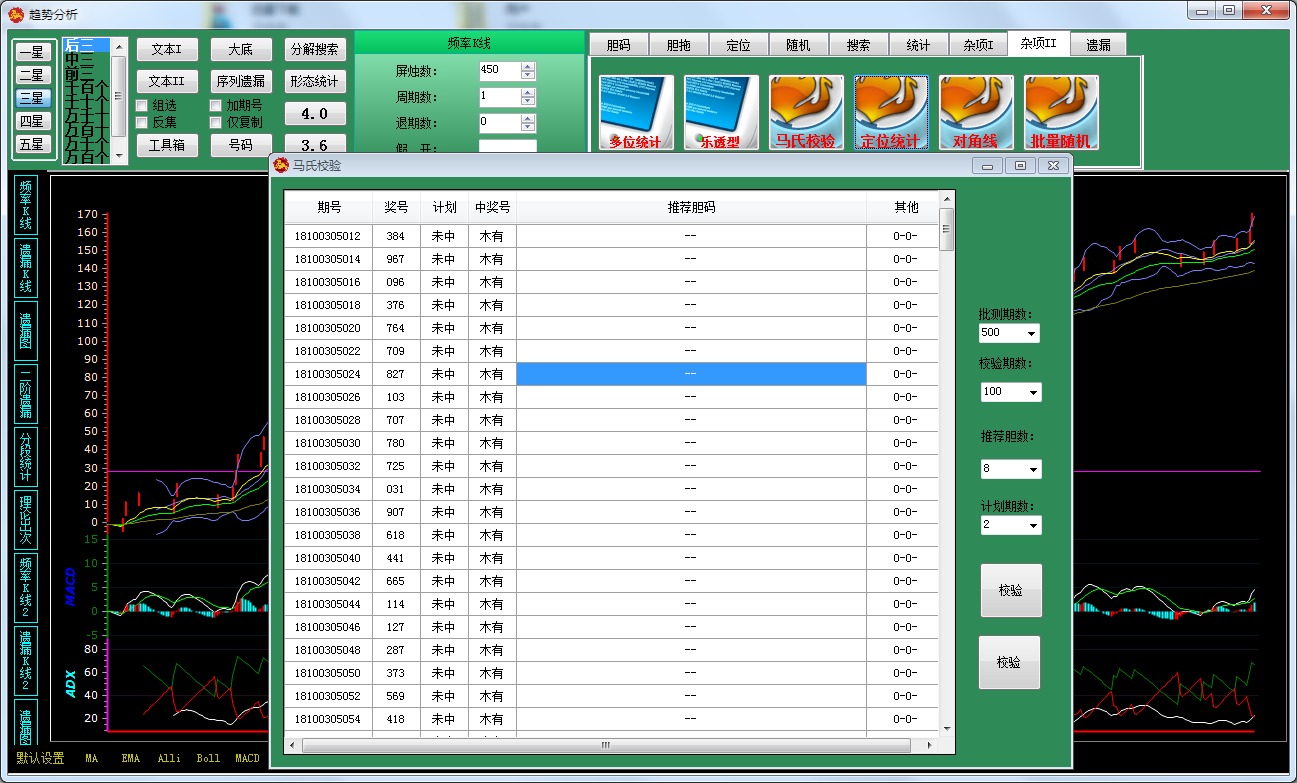Enable the 组选 checkbox
The image size is (1297, 783).
coord(142,106)
